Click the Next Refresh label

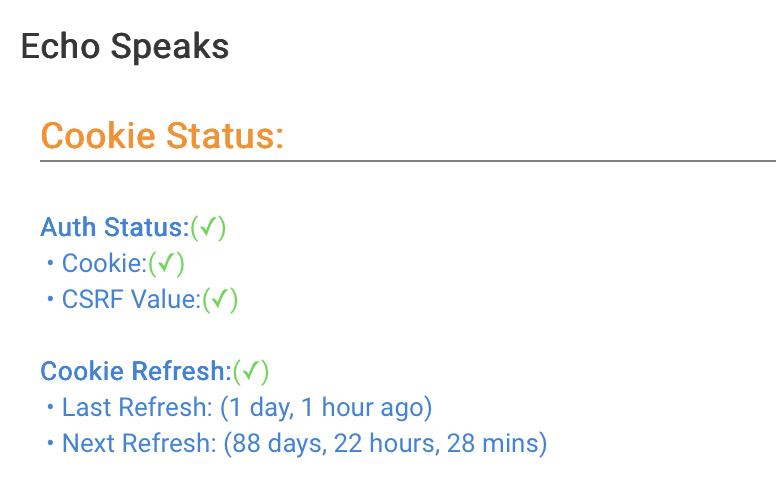coord(139,443)
